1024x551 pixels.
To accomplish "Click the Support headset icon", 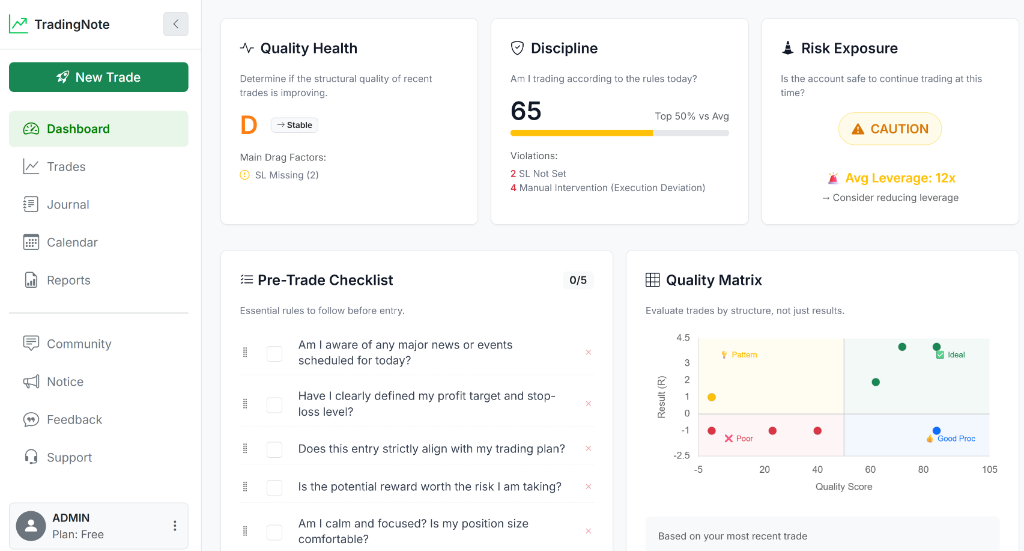I will [x=31, y=457].
